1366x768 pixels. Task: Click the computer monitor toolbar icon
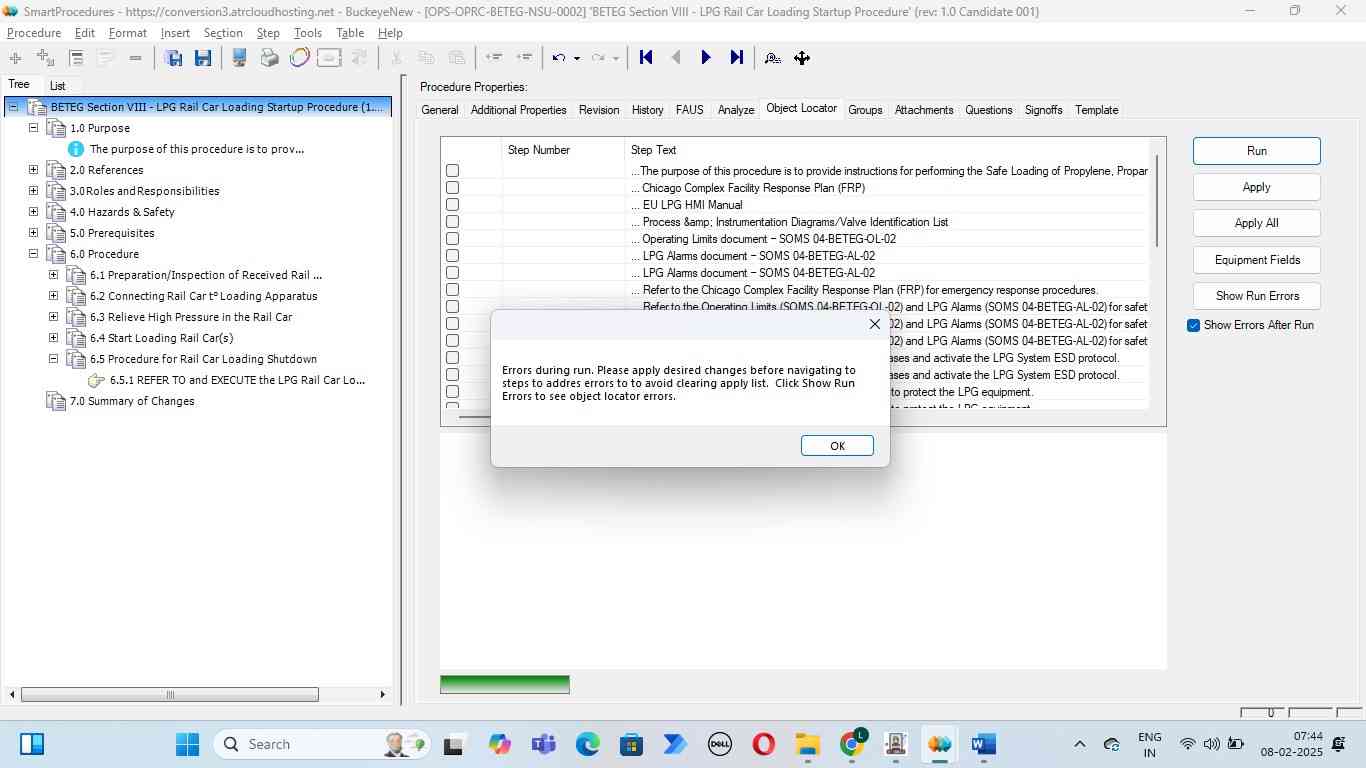(240, 58)
